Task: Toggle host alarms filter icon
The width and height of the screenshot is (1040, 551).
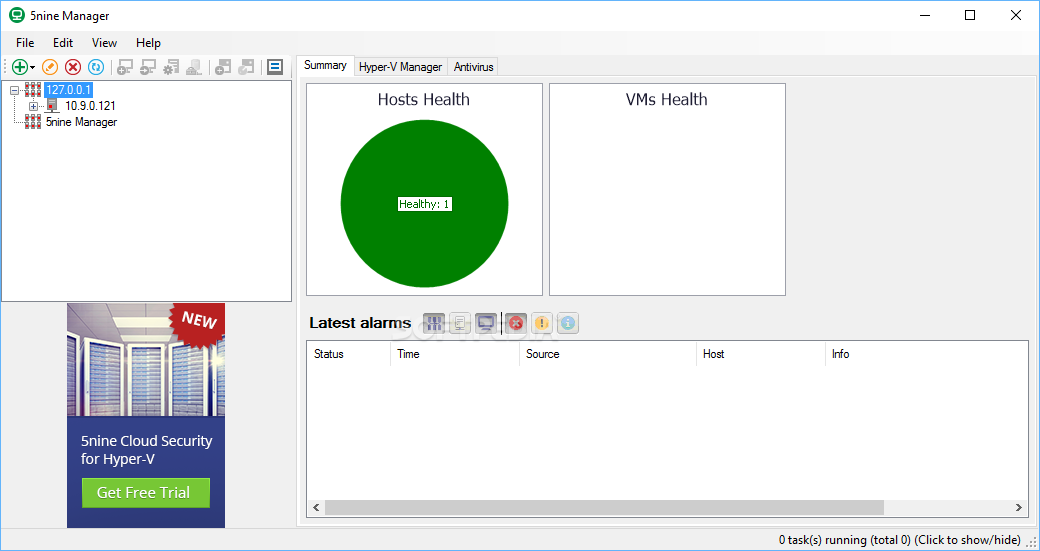Action: [460, 323]
